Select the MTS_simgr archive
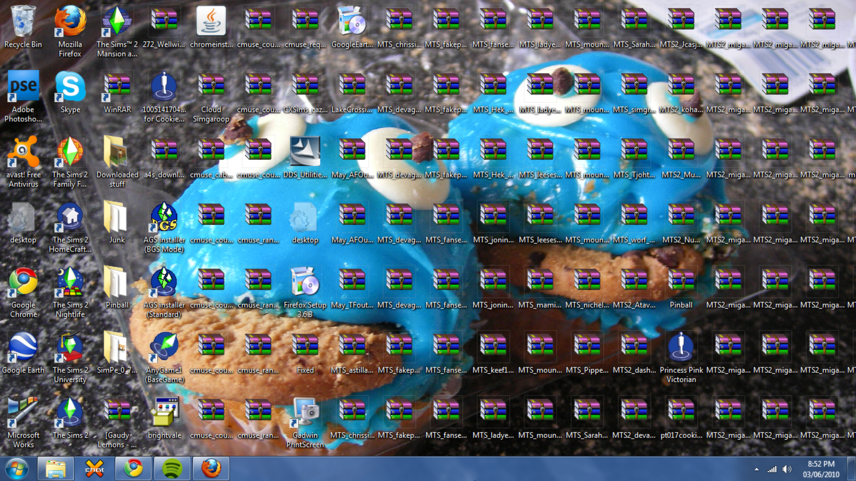Image resolution: width=856 pixels, height=481 pixels. 633,92
